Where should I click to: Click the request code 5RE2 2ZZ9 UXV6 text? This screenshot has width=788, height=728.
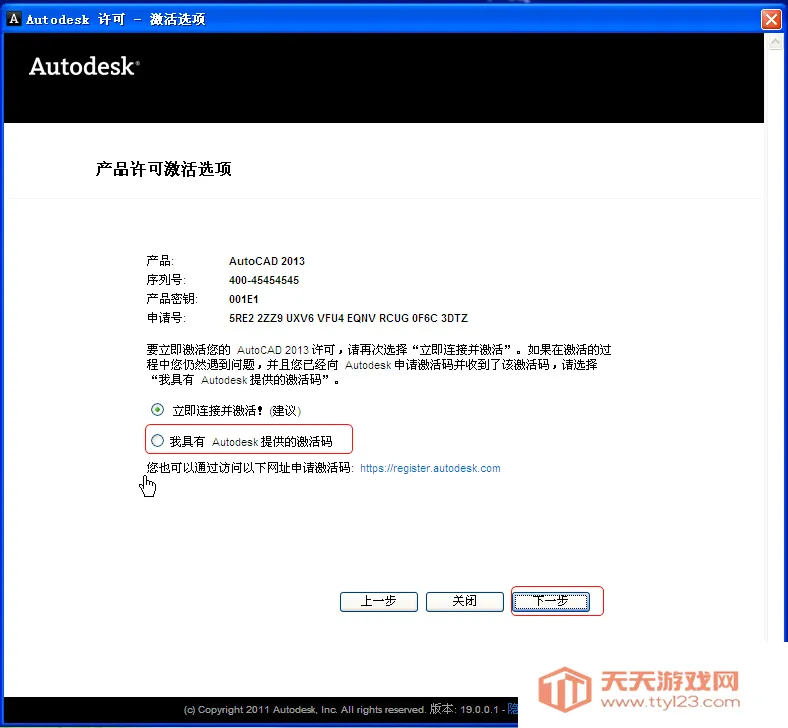click(348, 318)
